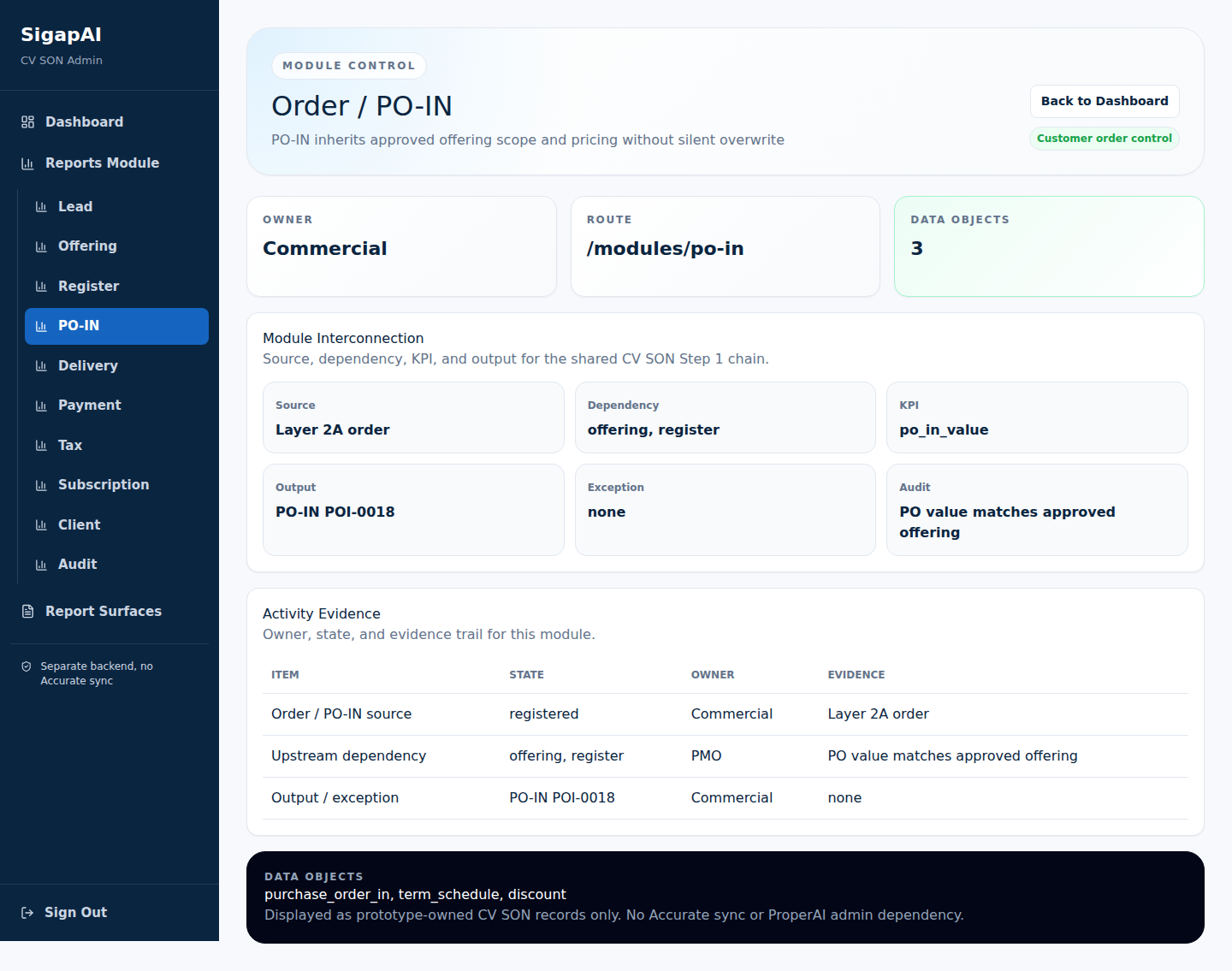1232x971 pixels.
Task: Click the Dashboard grid icon
Action: click(27, 122)
